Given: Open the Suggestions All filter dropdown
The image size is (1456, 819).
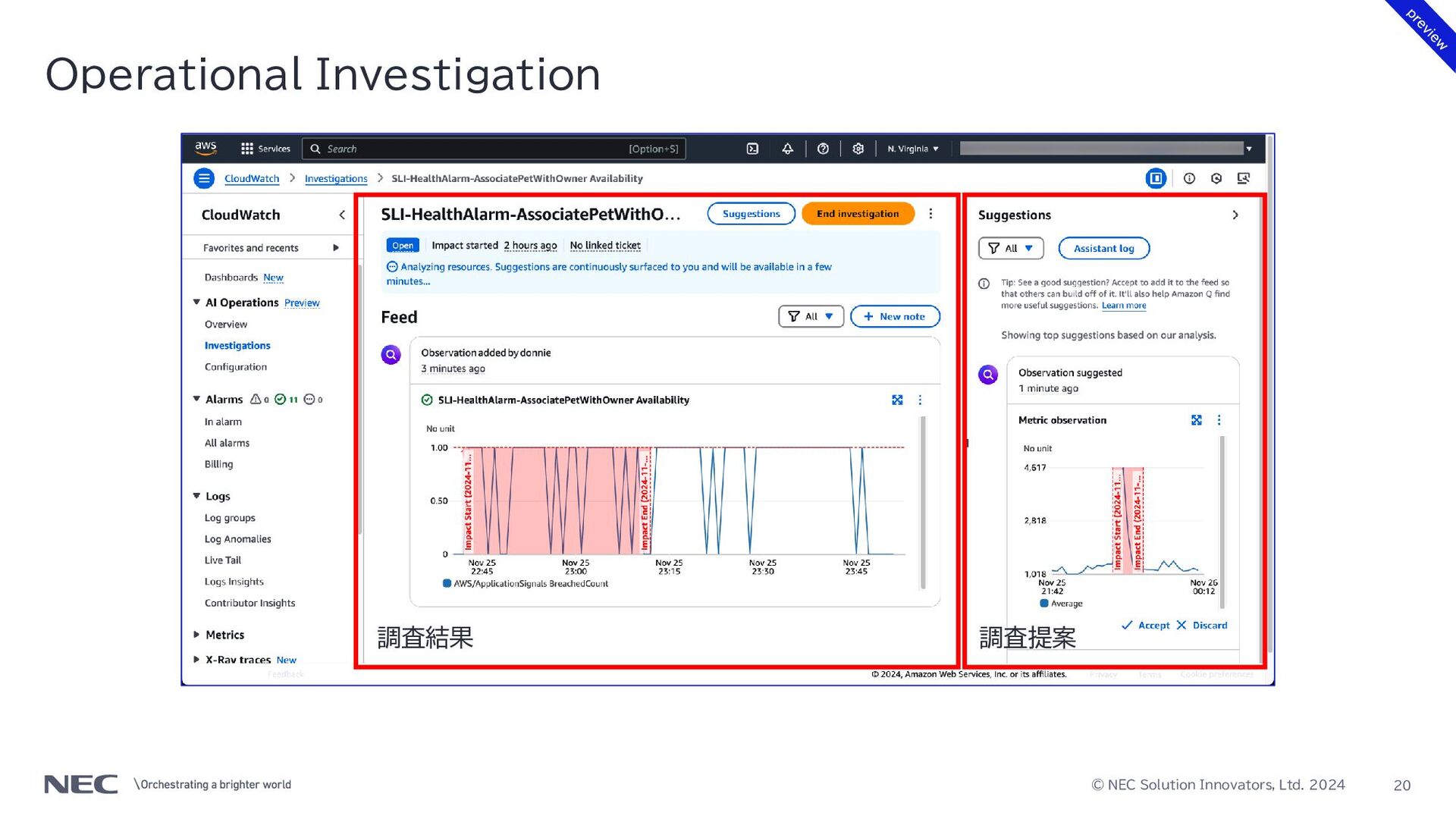Looking at the screenshot, I should click(x=1011, y=249).
